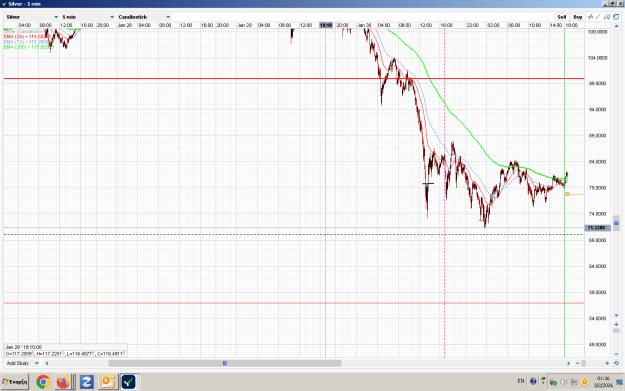Image resolution: width=625 pixels, height=391 pixels.
Task: Click the black dashed horizontal line near 70
Action: coord(294,234)
